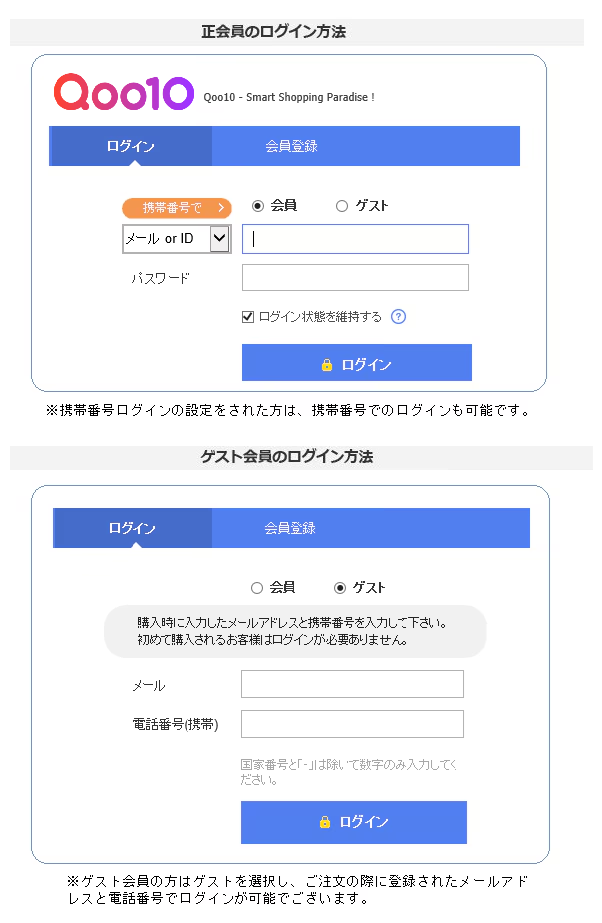Toggle the ログイン状態を維持する checkbox
The width and height of the screenshot is (602, 923).
coord(248,317)
